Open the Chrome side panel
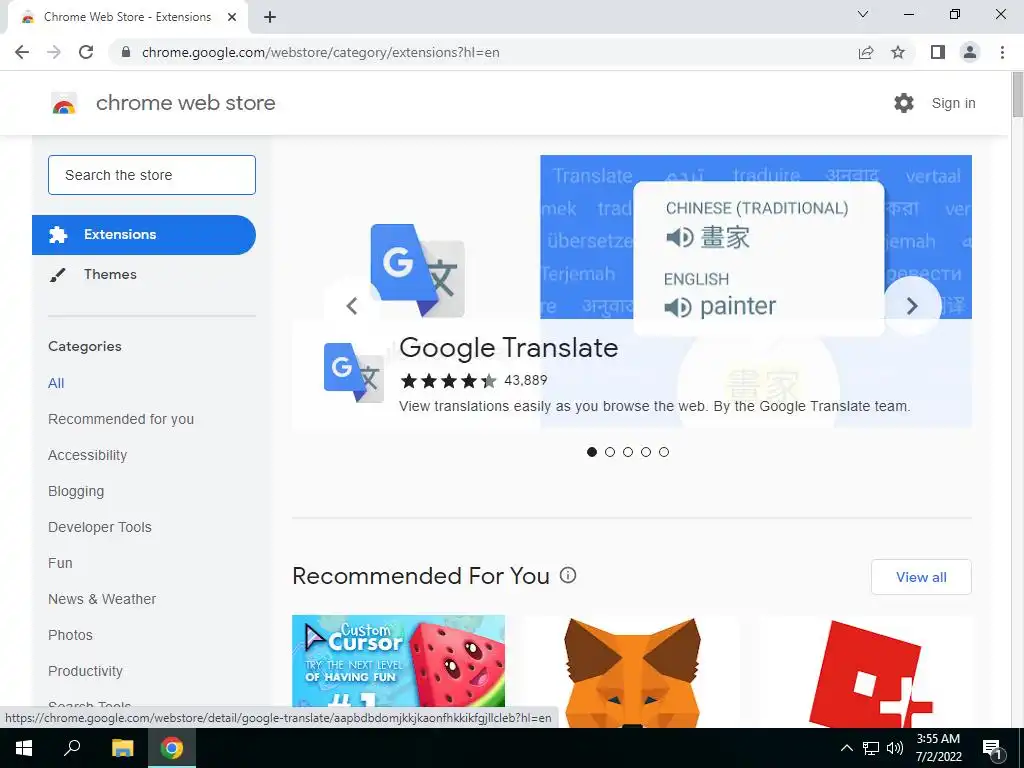 click(938, 52)
